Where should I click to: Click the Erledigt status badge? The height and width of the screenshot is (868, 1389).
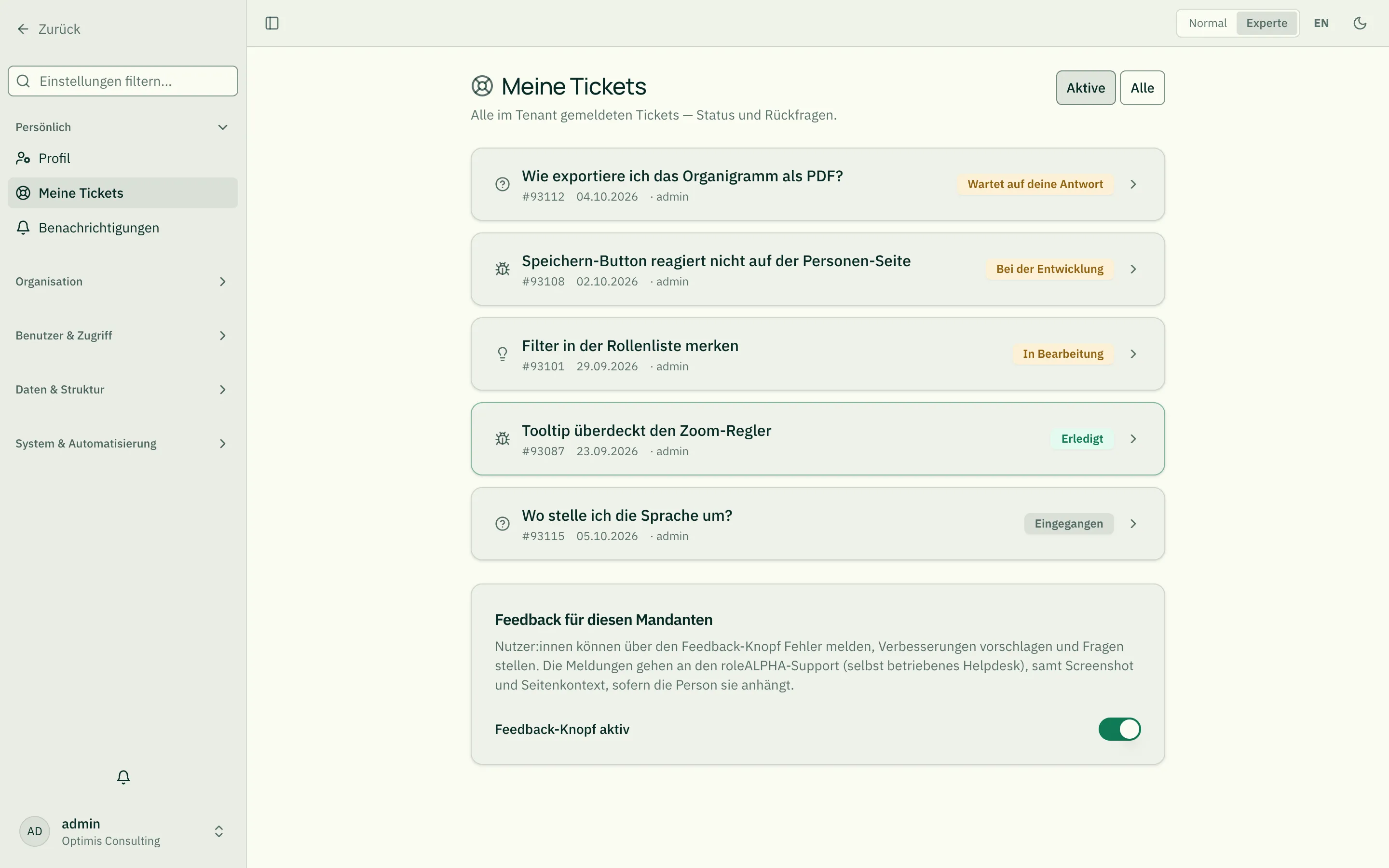coord(1082,439)
